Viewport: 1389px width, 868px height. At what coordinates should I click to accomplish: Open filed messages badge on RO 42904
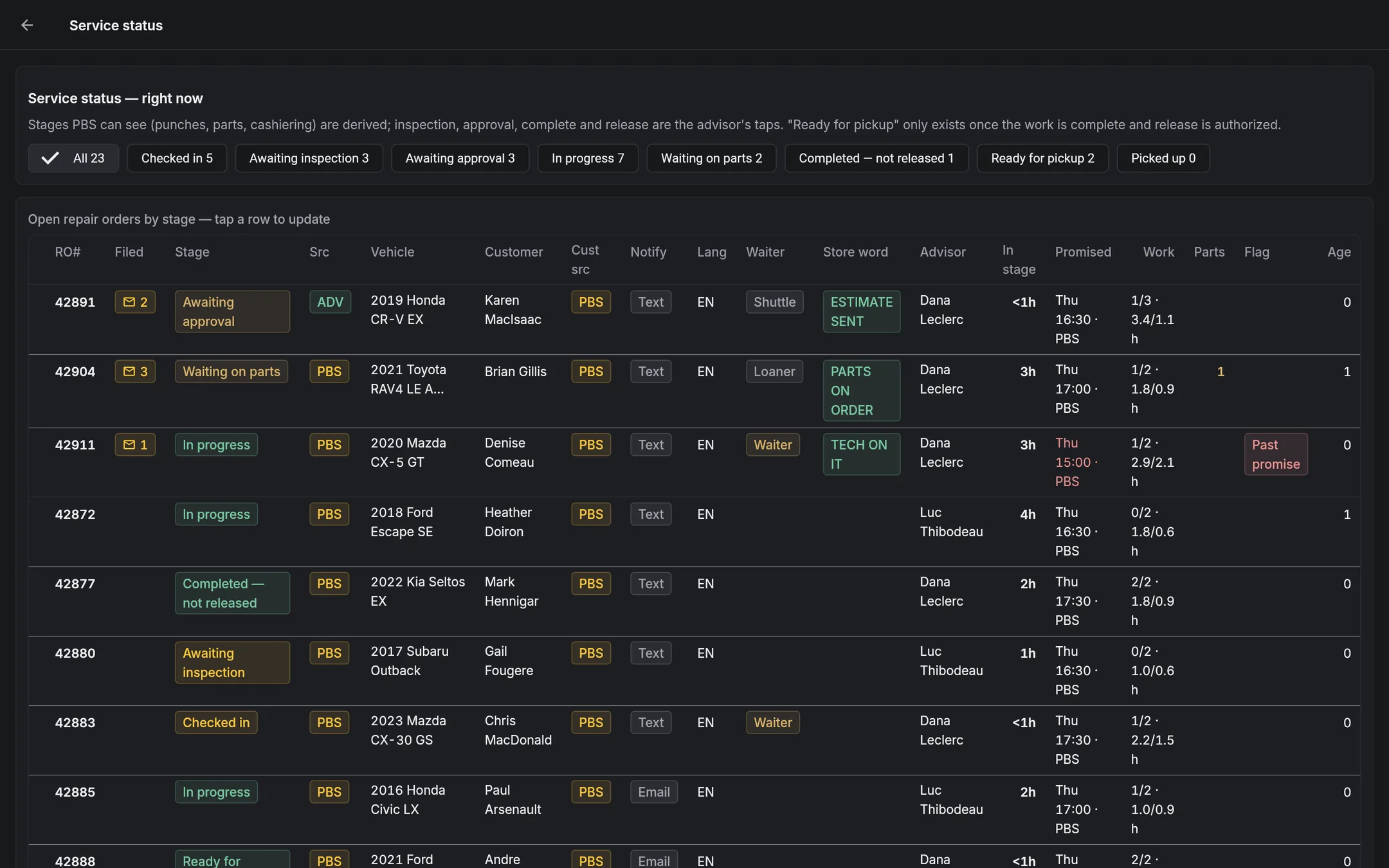(135, 372)
